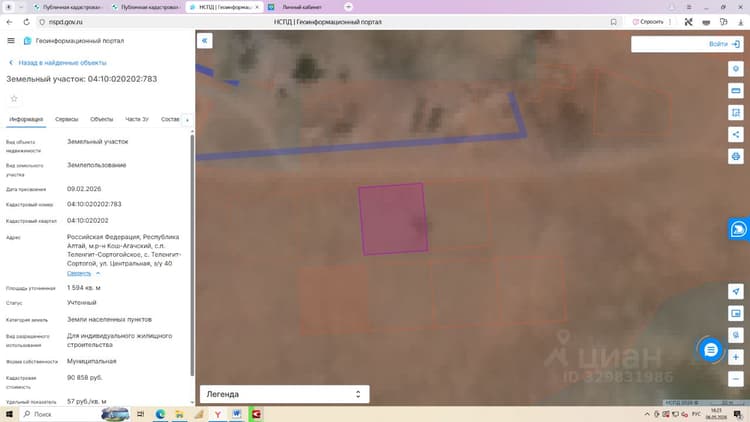Open Microsoft Edge from the taskbar
The width and height of the screenshot is (750, 422).
160,414
